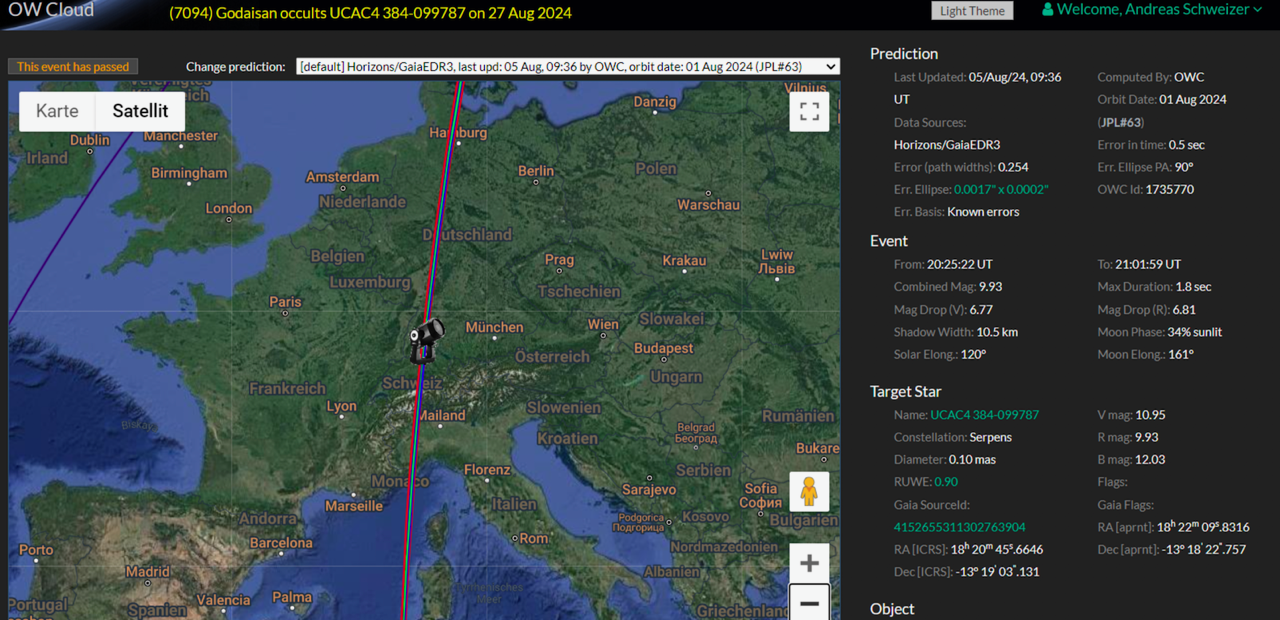Open Gaia SourceId 4152655311302763904 link
1280x620 pixels.
tap(960, 527)
